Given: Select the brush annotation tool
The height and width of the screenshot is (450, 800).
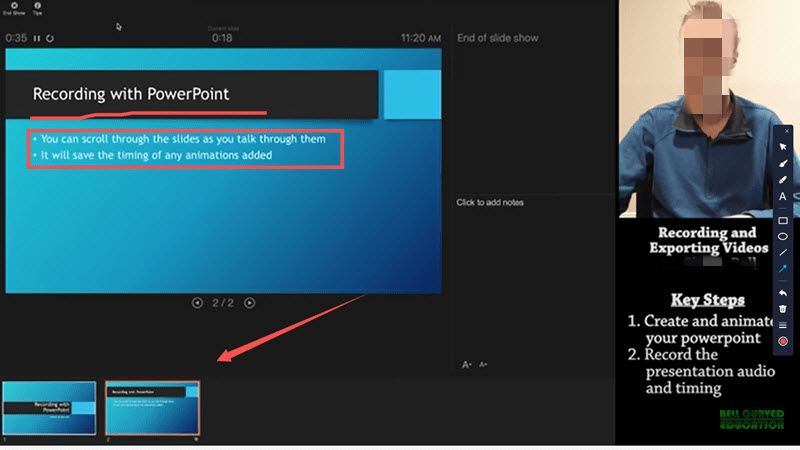Looking at the screenshot, I should click(783, 163).
